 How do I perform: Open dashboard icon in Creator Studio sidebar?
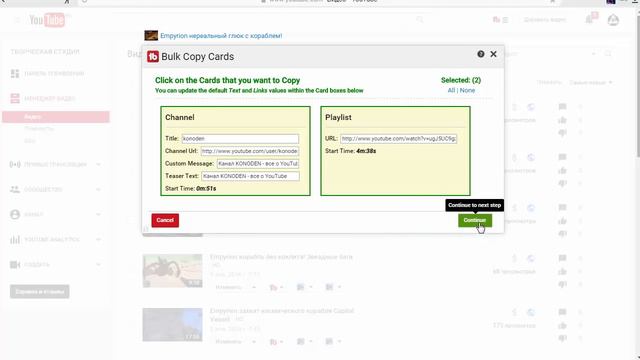pyautogui.click(x=15, y=73)
